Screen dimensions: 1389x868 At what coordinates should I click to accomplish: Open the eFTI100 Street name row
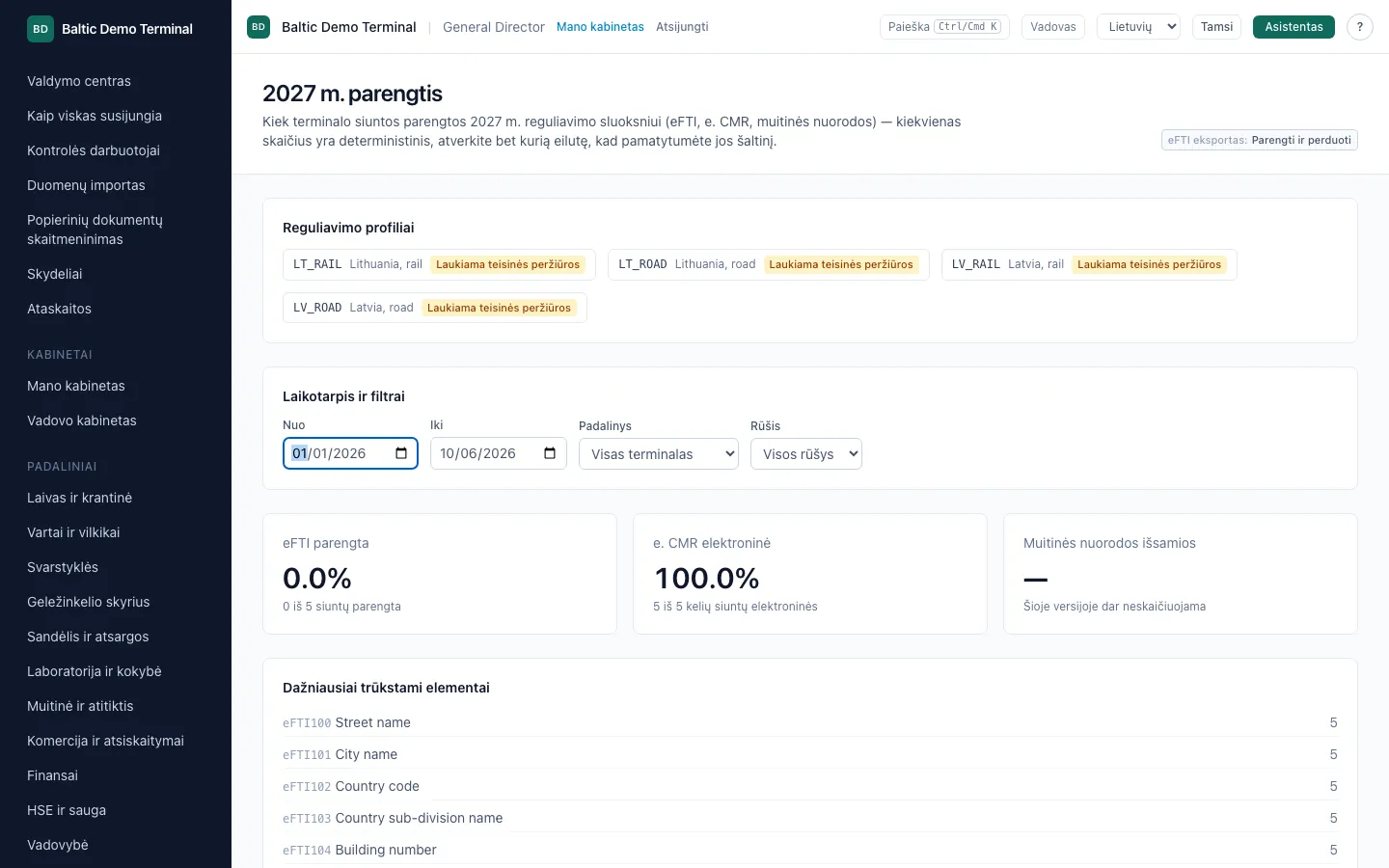coord(810,722)
